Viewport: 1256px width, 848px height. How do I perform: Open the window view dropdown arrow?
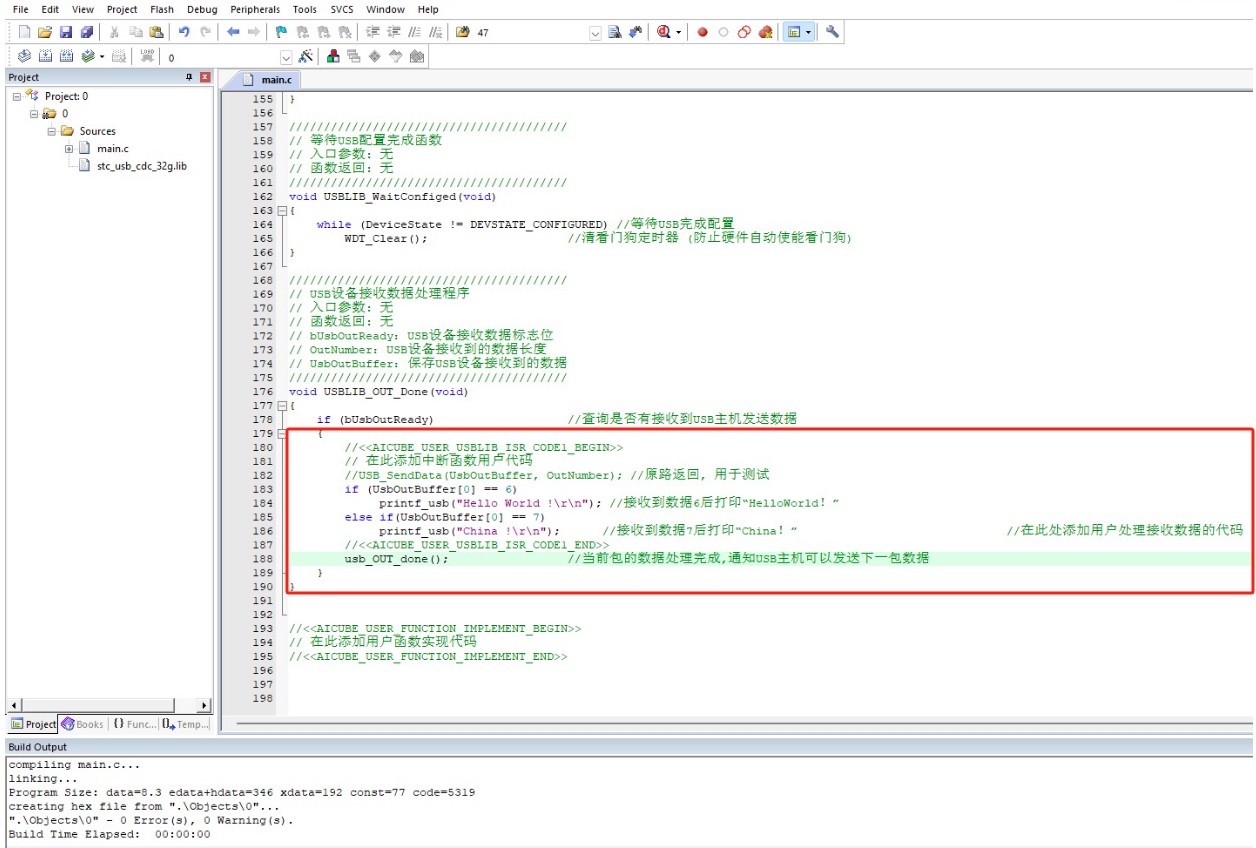pos(809,32)
